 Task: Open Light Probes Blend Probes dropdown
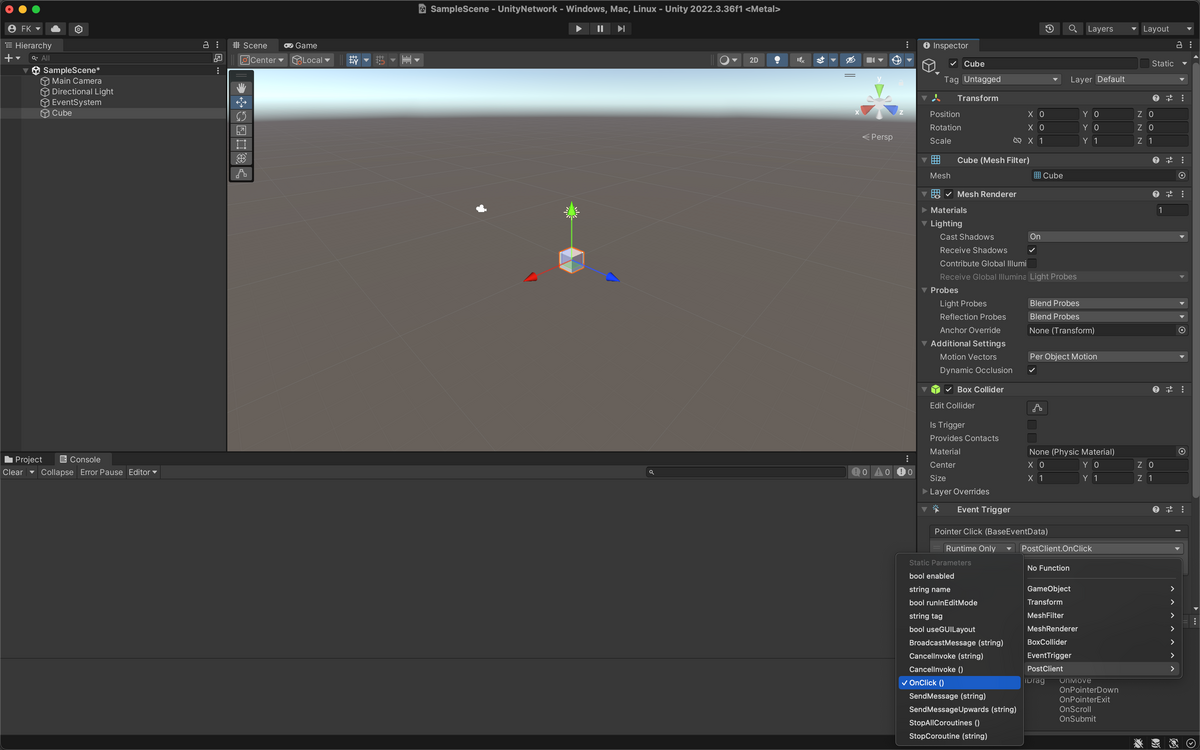tap(1107, 303)
